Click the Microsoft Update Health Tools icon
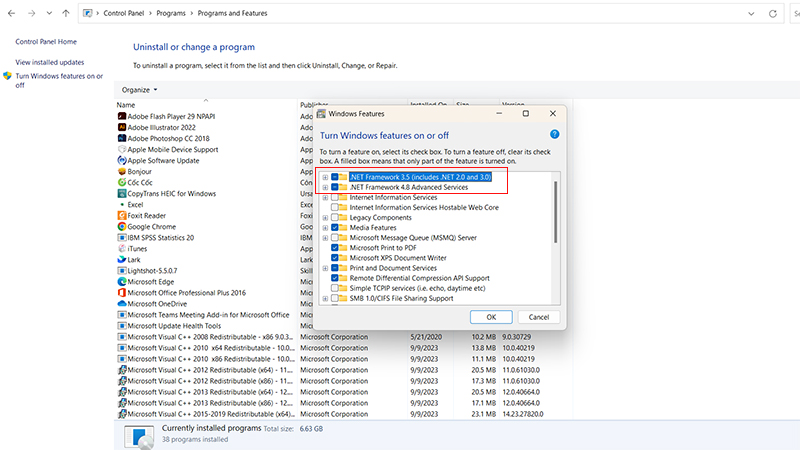 [122, 326]
